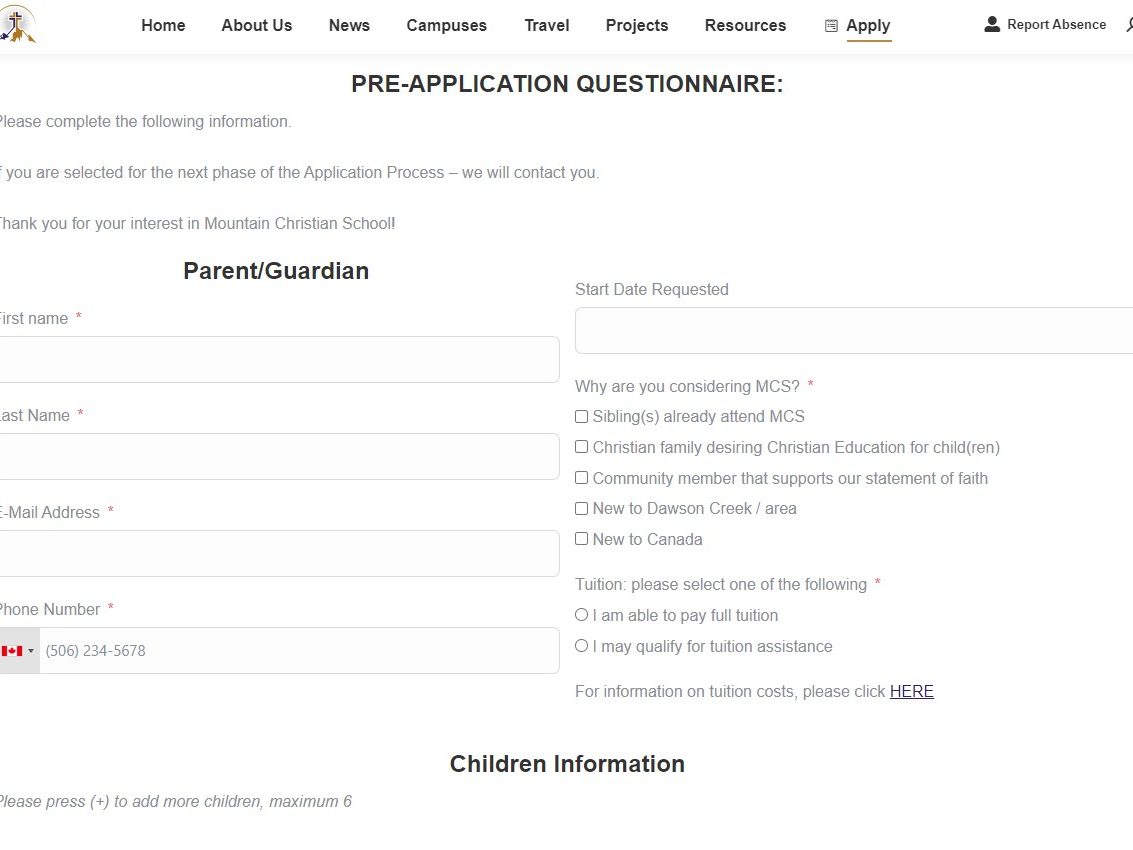Click the Phone Number text field
This screenshot has height=850, width=1133.
(x=298, y=651)
